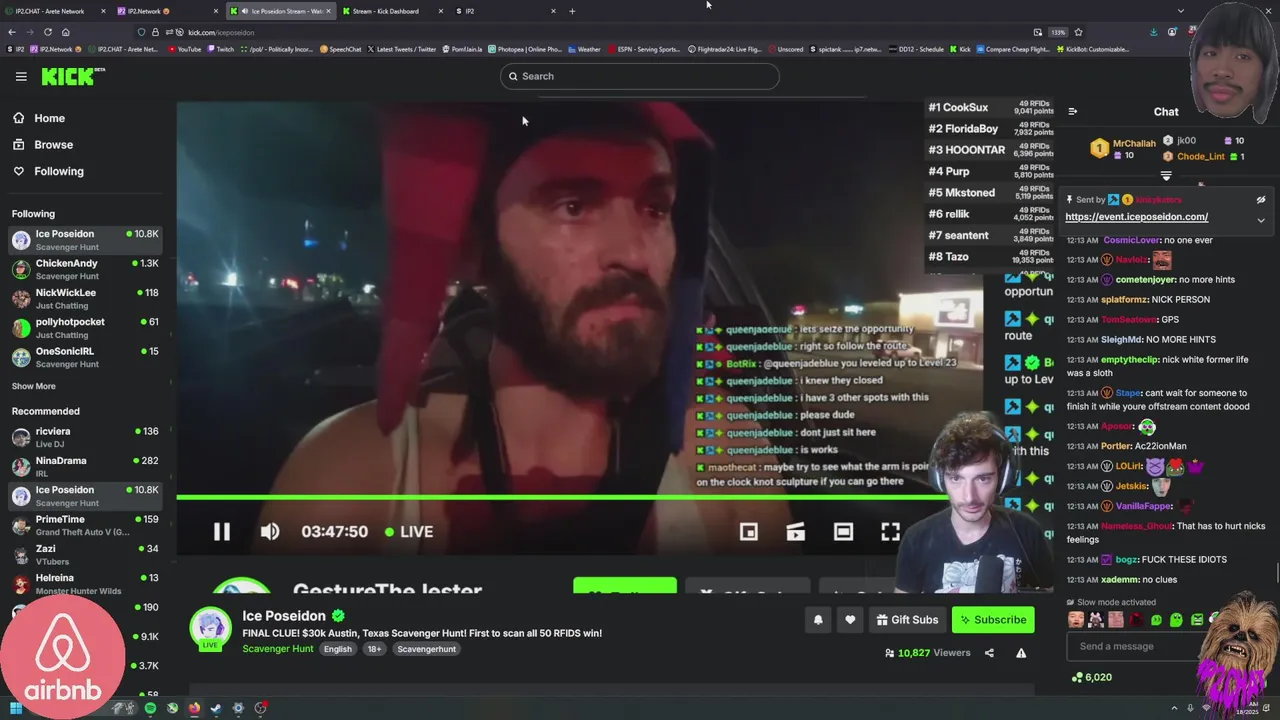1280x720 pixels.
Task: Click the green KICK logo
Action: [72, 76]
